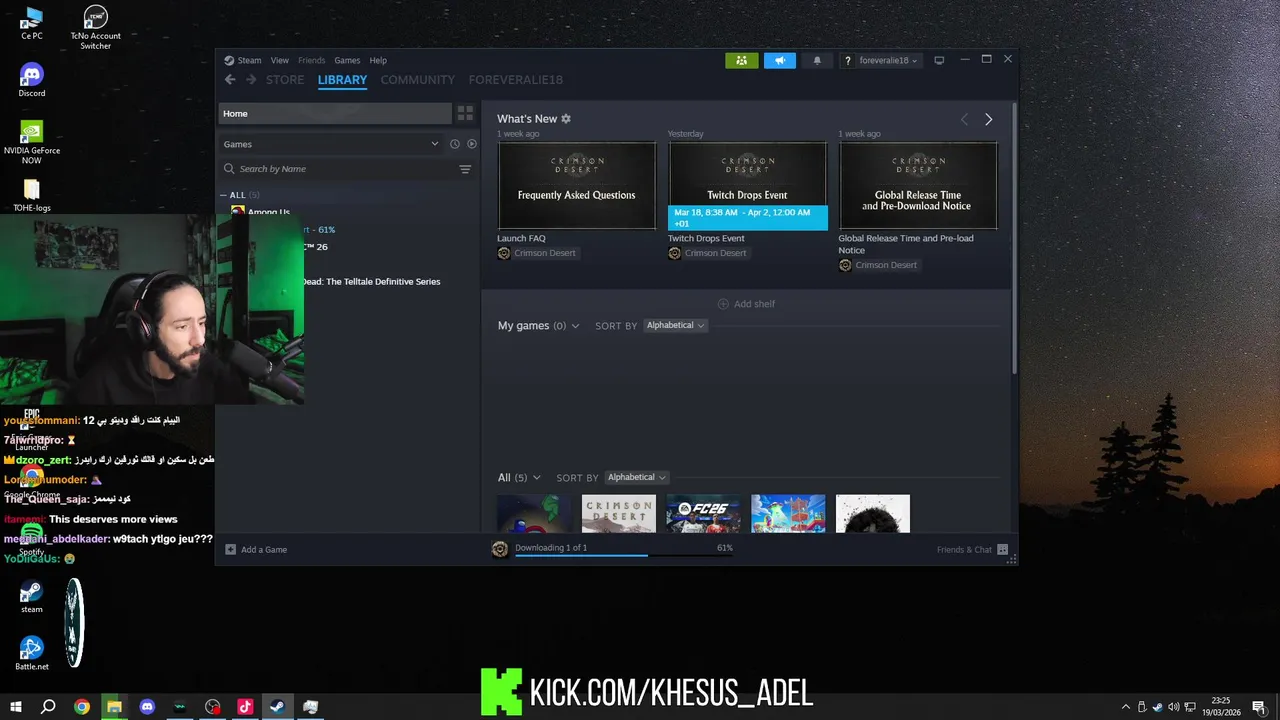Screen dimensions: 1280x720
Task: Toggle sort by recent activity clock icon
Action: (454, 144)
